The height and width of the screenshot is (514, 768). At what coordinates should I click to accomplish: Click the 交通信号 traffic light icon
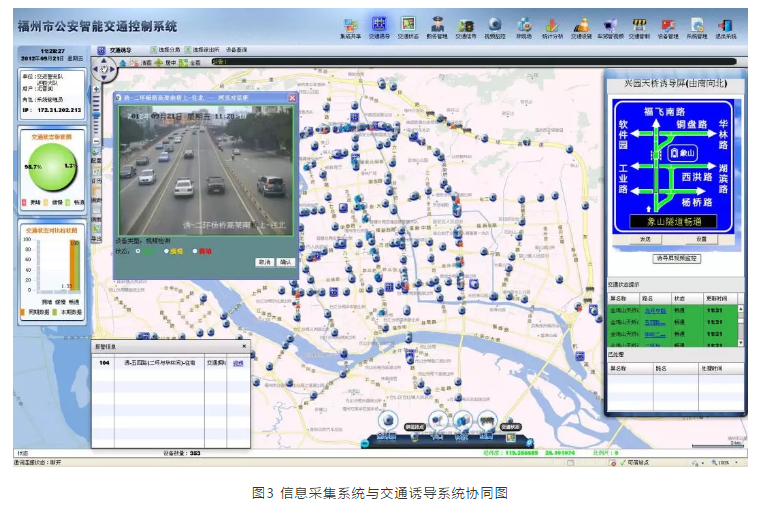466,24
